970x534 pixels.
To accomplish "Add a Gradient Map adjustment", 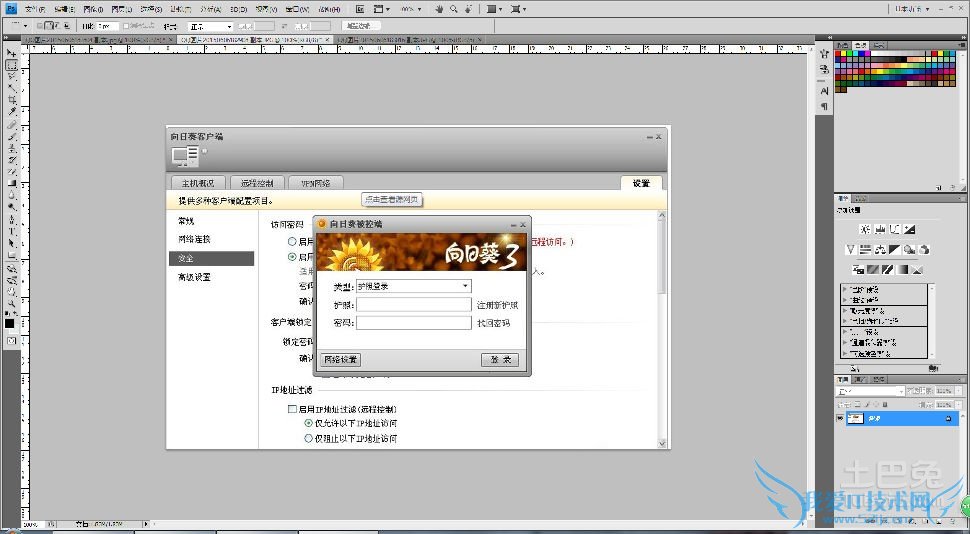I will pyautogui.click(x=902, y=270).
